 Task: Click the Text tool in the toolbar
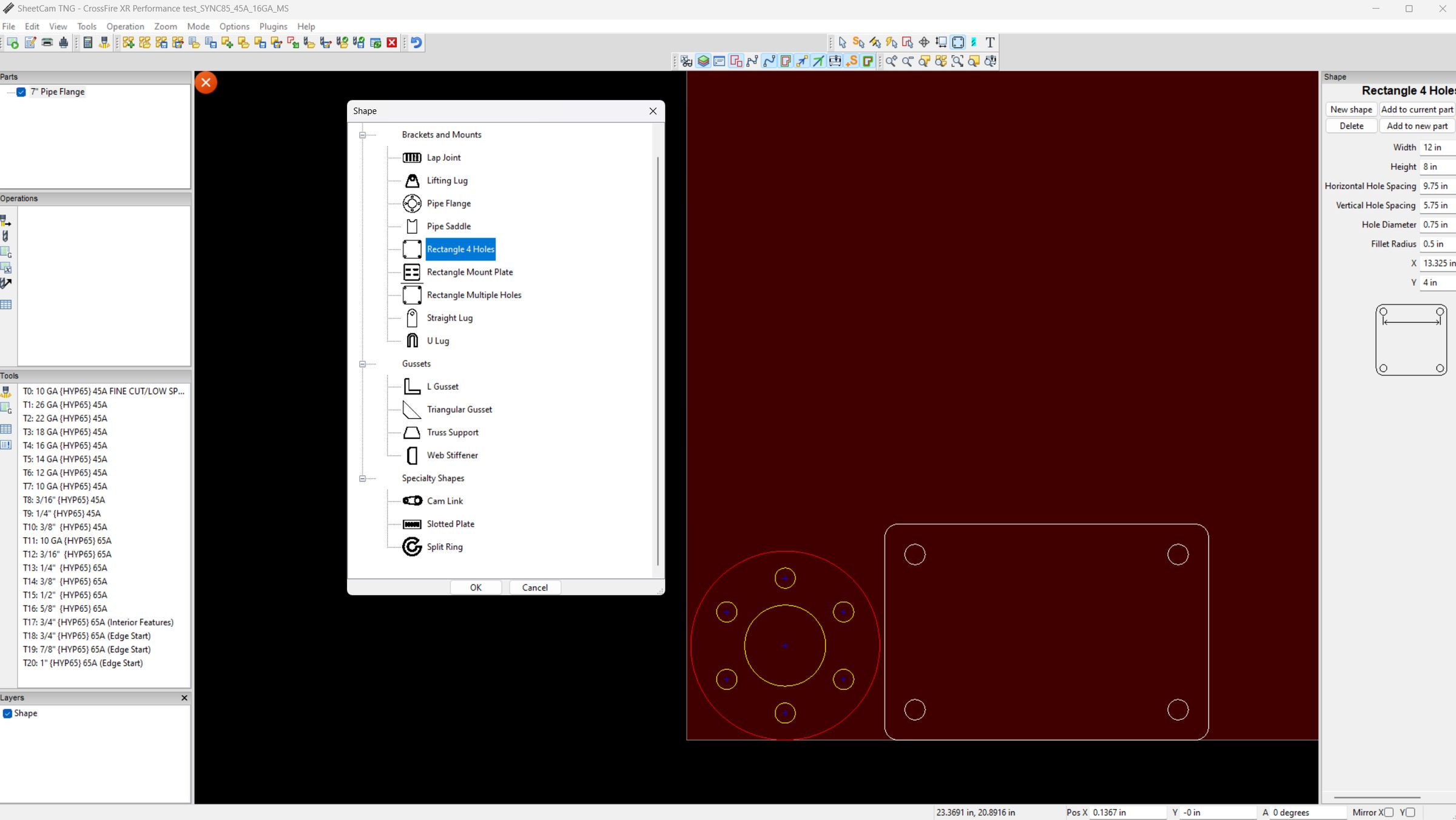click(x=989, y=42)
